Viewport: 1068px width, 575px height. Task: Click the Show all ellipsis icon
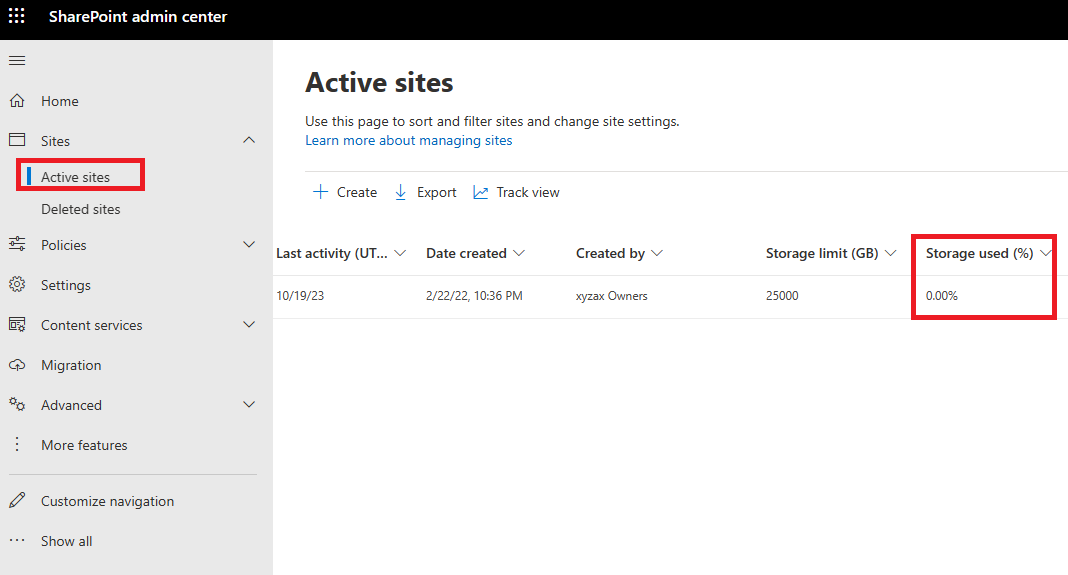[17, 540]
